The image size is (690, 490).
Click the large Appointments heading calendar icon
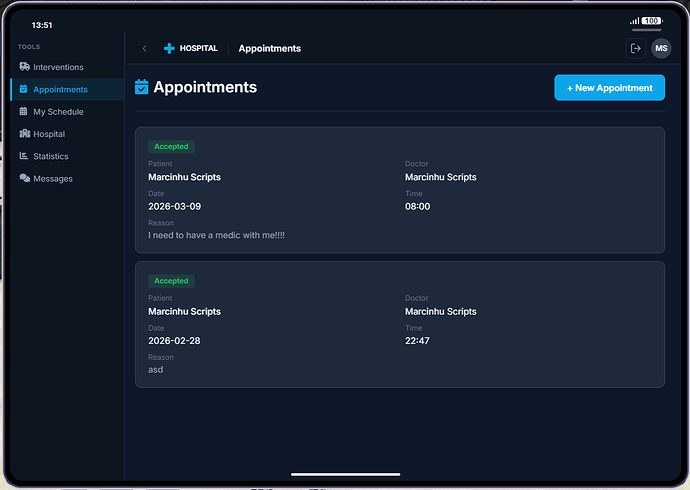click(142, 87)
